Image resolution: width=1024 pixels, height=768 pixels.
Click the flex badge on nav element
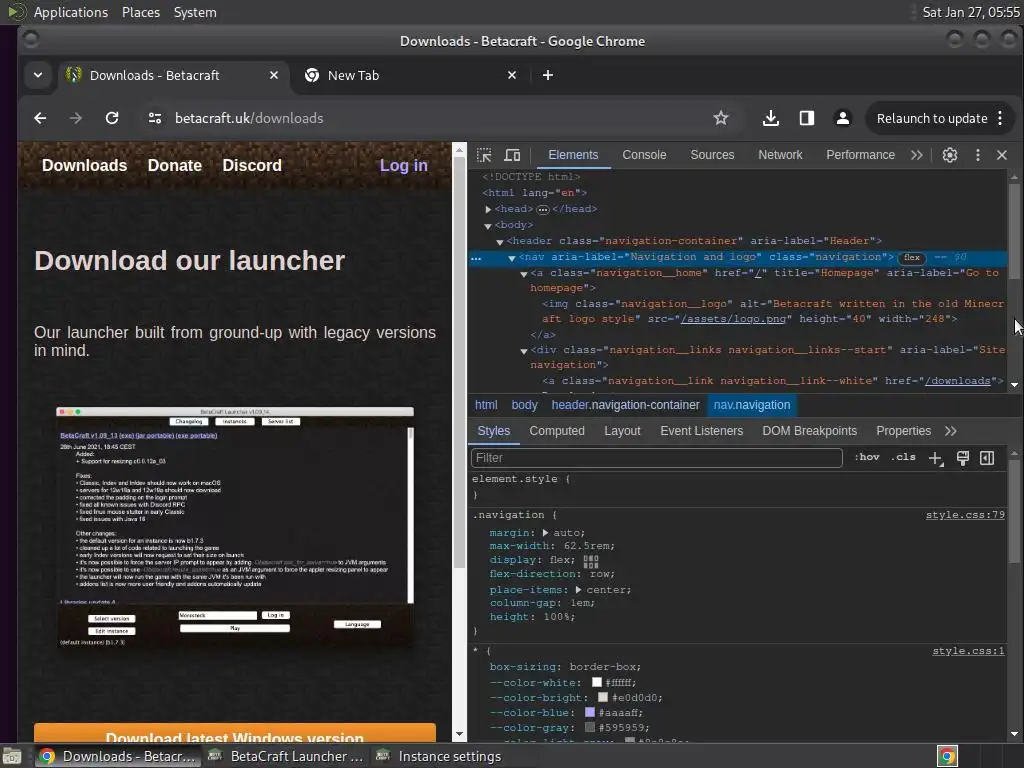click(912, 257)
